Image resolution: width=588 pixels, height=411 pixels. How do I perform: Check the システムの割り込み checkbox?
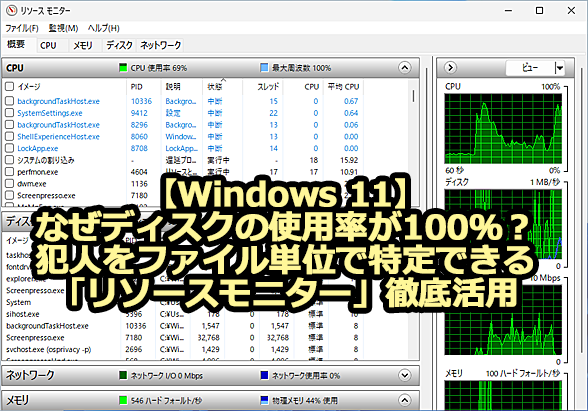click(x=10, y=160)
